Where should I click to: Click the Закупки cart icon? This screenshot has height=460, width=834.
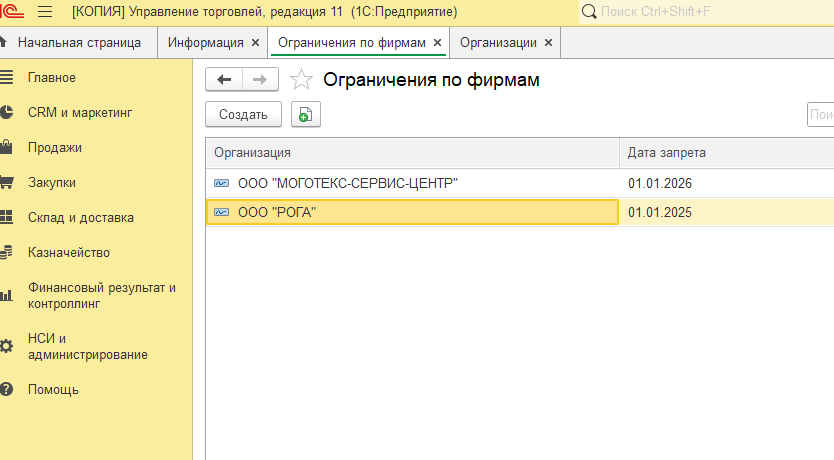(6, 182)
